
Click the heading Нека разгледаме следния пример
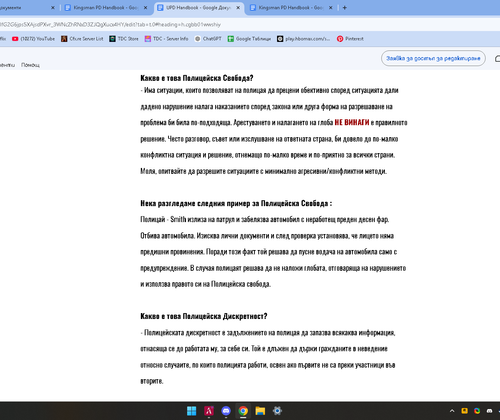pos(236,203)
